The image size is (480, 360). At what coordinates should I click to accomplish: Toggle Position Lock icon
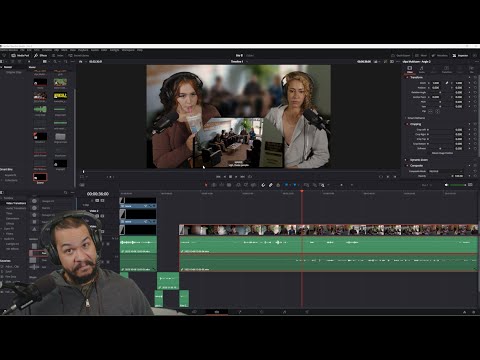[278, 185]
